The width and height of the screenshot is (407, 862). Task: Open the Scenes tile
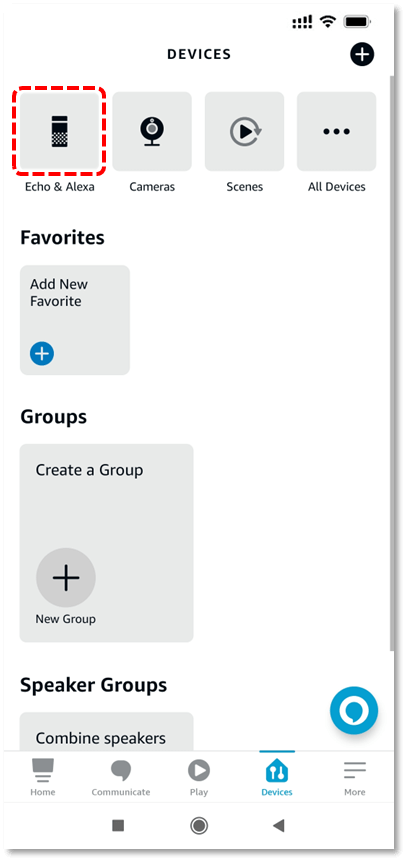[x=244, y=131]
